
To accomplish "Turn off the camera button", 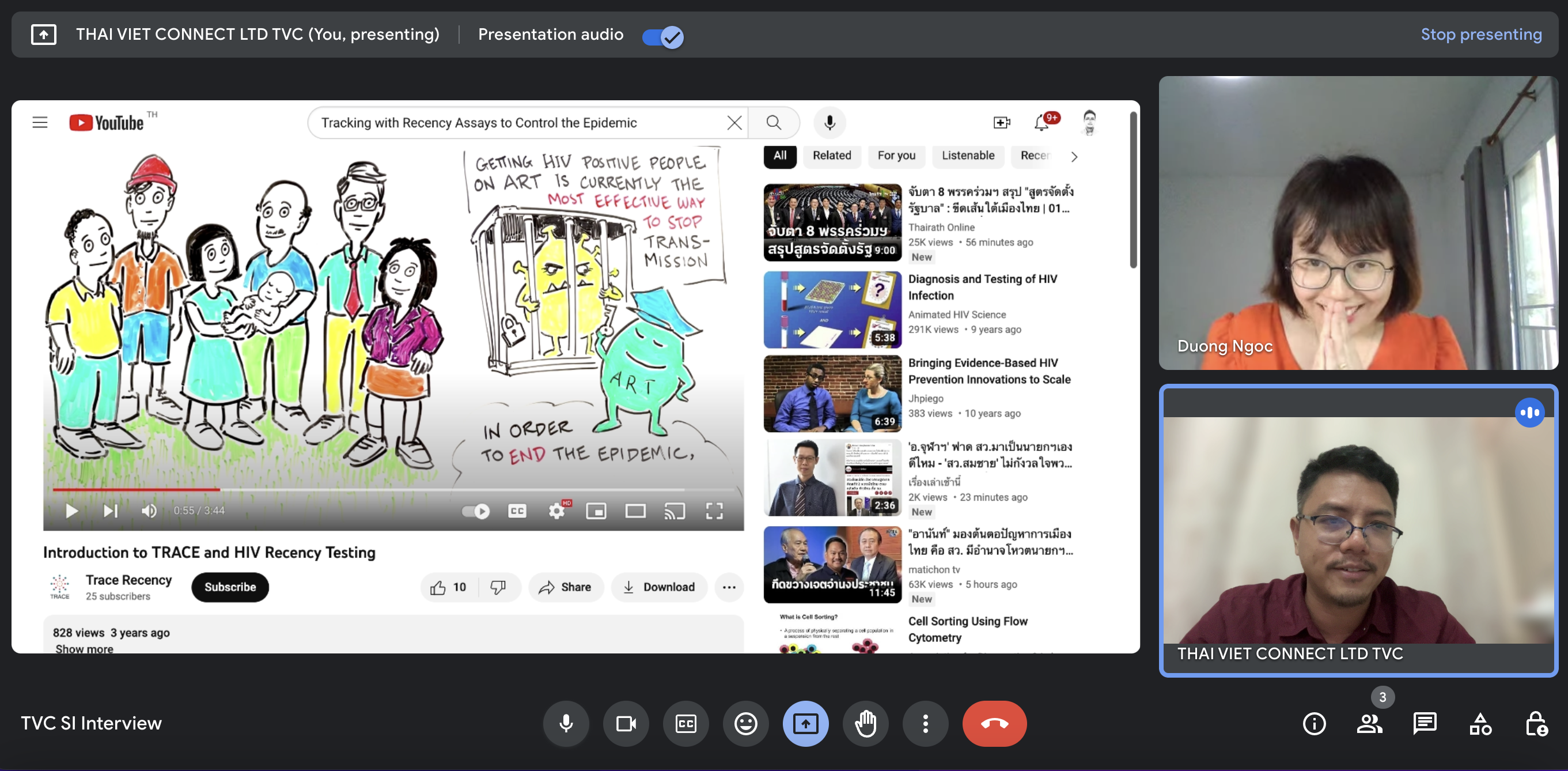I will point(625,723).
